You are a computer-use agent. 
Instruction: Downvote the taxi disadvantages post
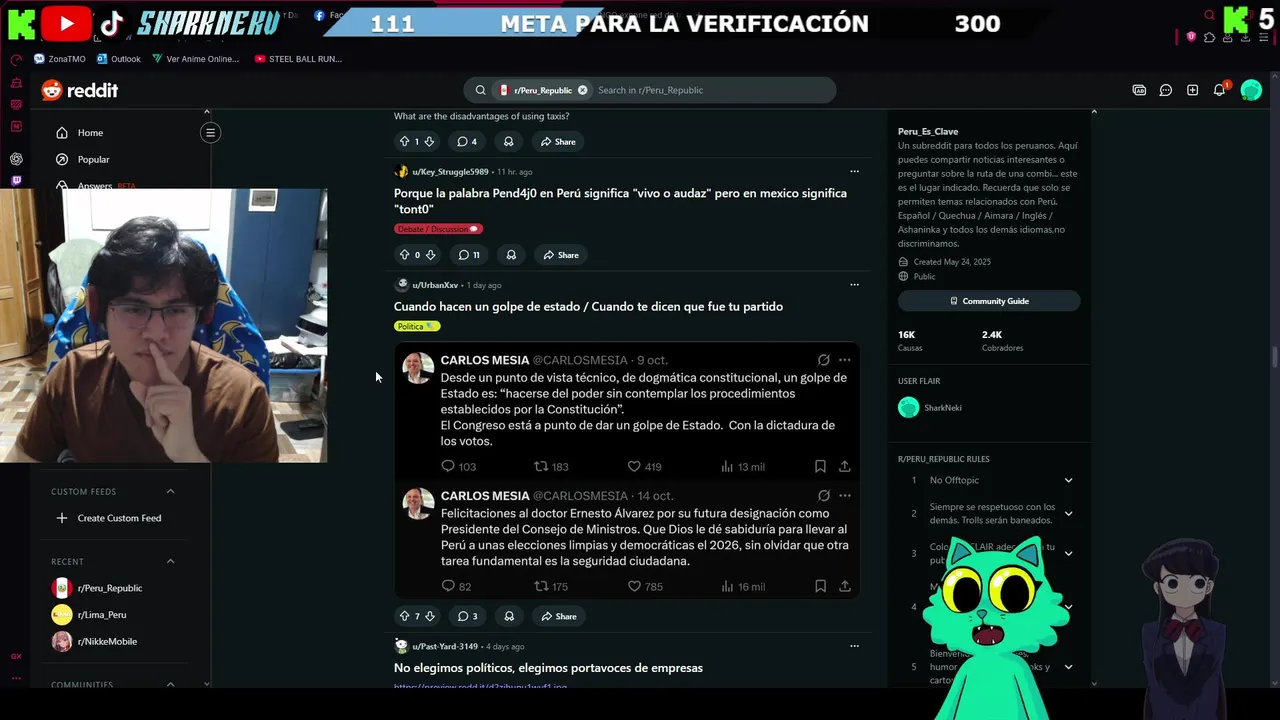tap(430, 141)
